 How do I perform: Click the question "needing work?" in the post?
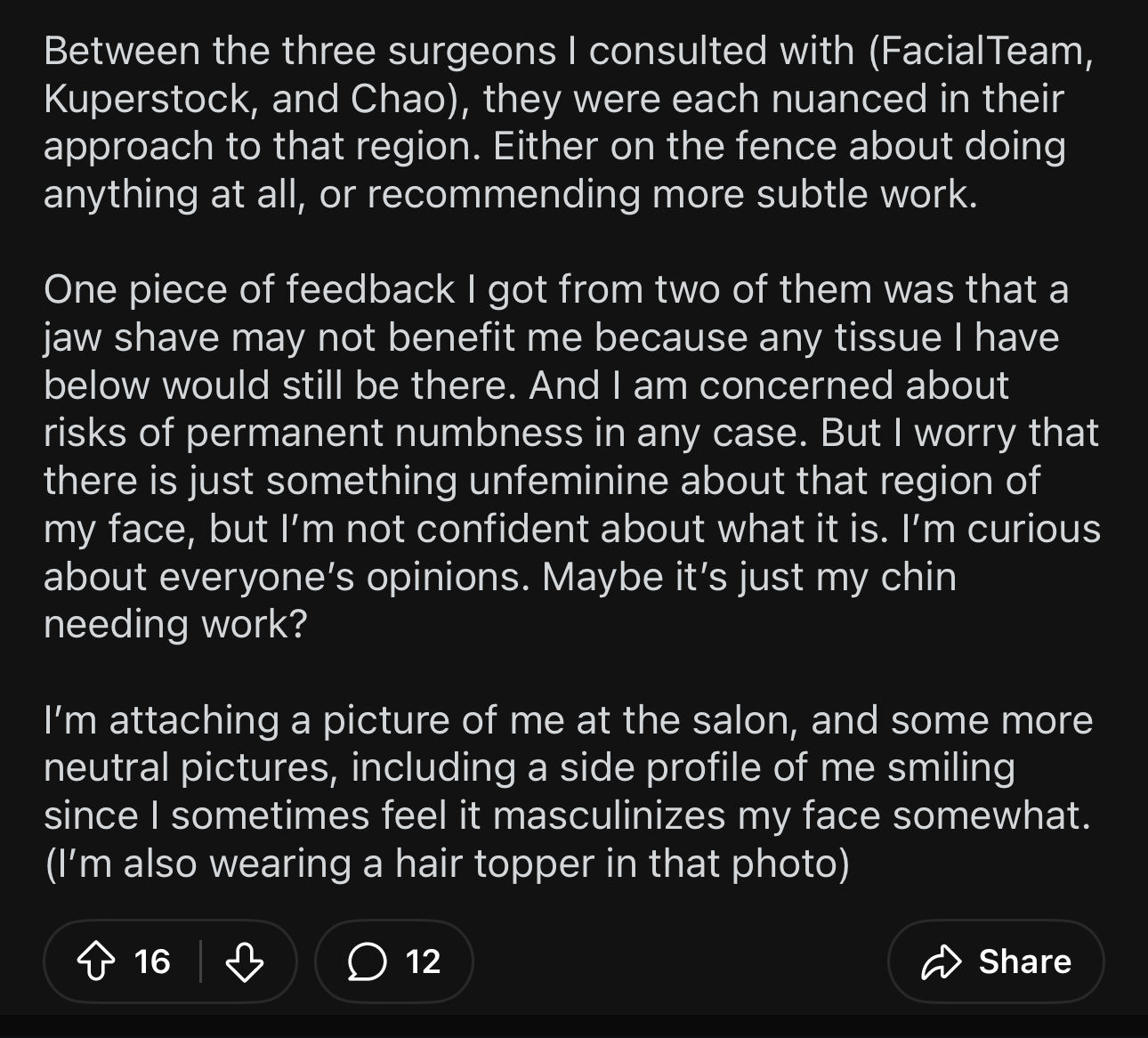click(x=174, y=626)
